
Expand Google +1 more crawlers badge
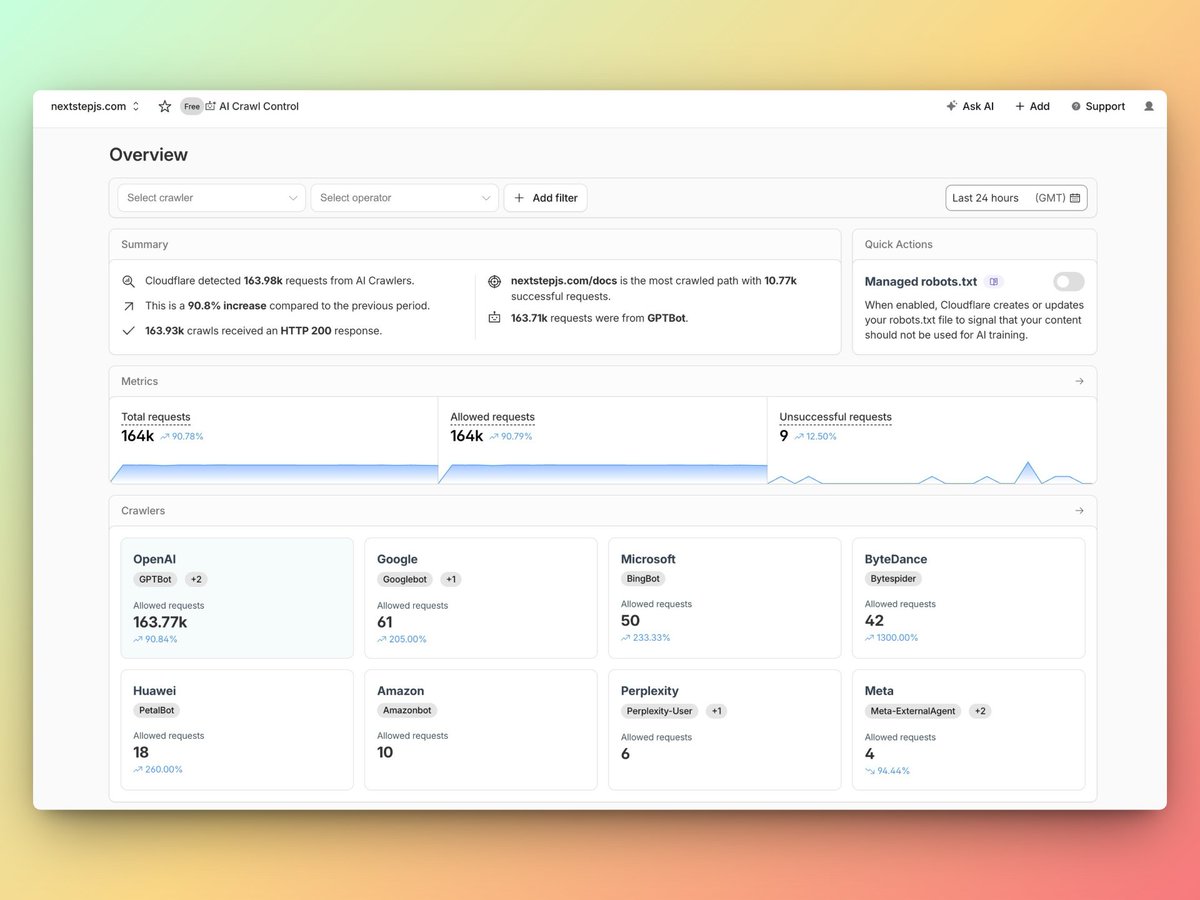pos(450,579)
